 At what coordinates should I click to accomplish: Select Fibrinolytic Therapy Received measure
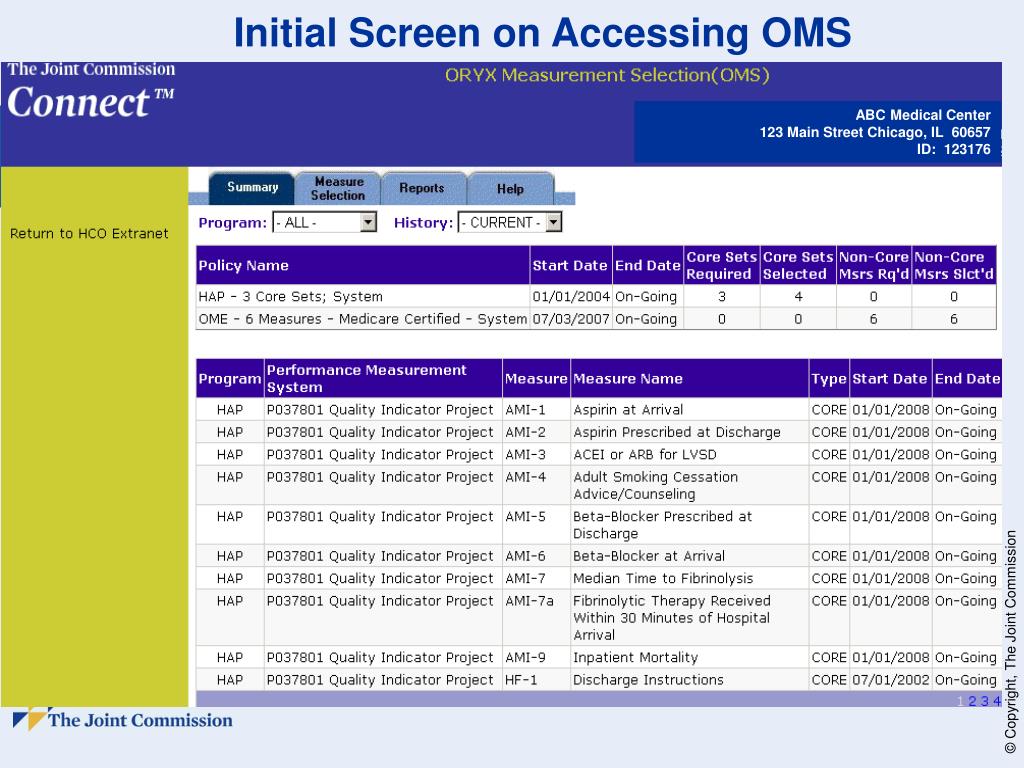click(671, 618)
